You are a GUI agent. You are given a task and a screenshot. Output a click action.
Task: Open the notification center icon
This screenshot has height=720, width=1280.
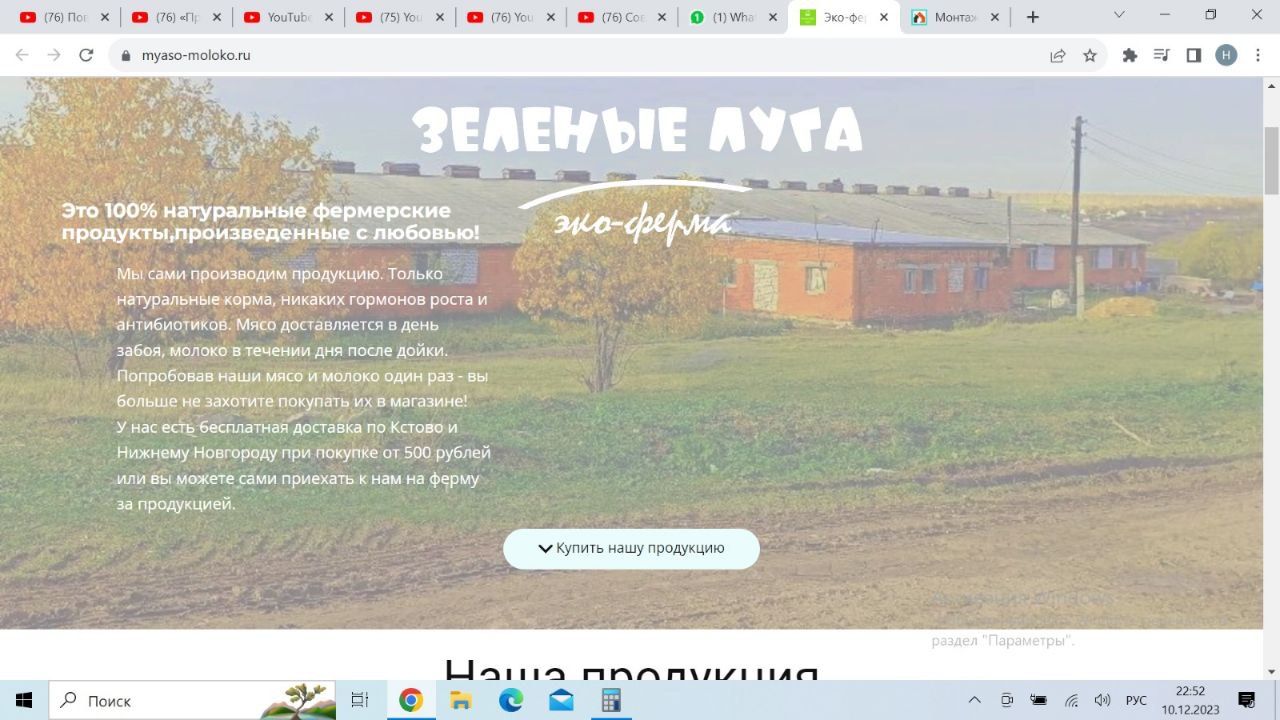tap(1247, 700)
